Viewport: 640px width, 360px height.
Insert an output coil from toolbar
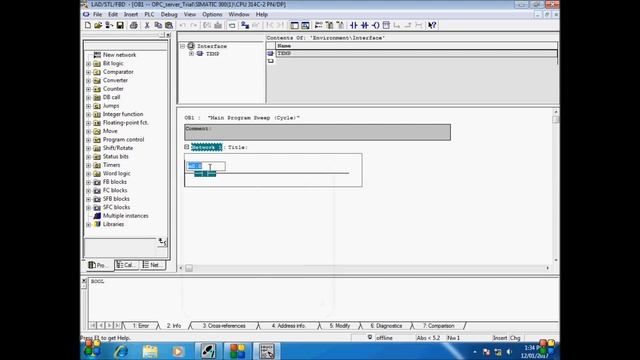tap(376, 25)
